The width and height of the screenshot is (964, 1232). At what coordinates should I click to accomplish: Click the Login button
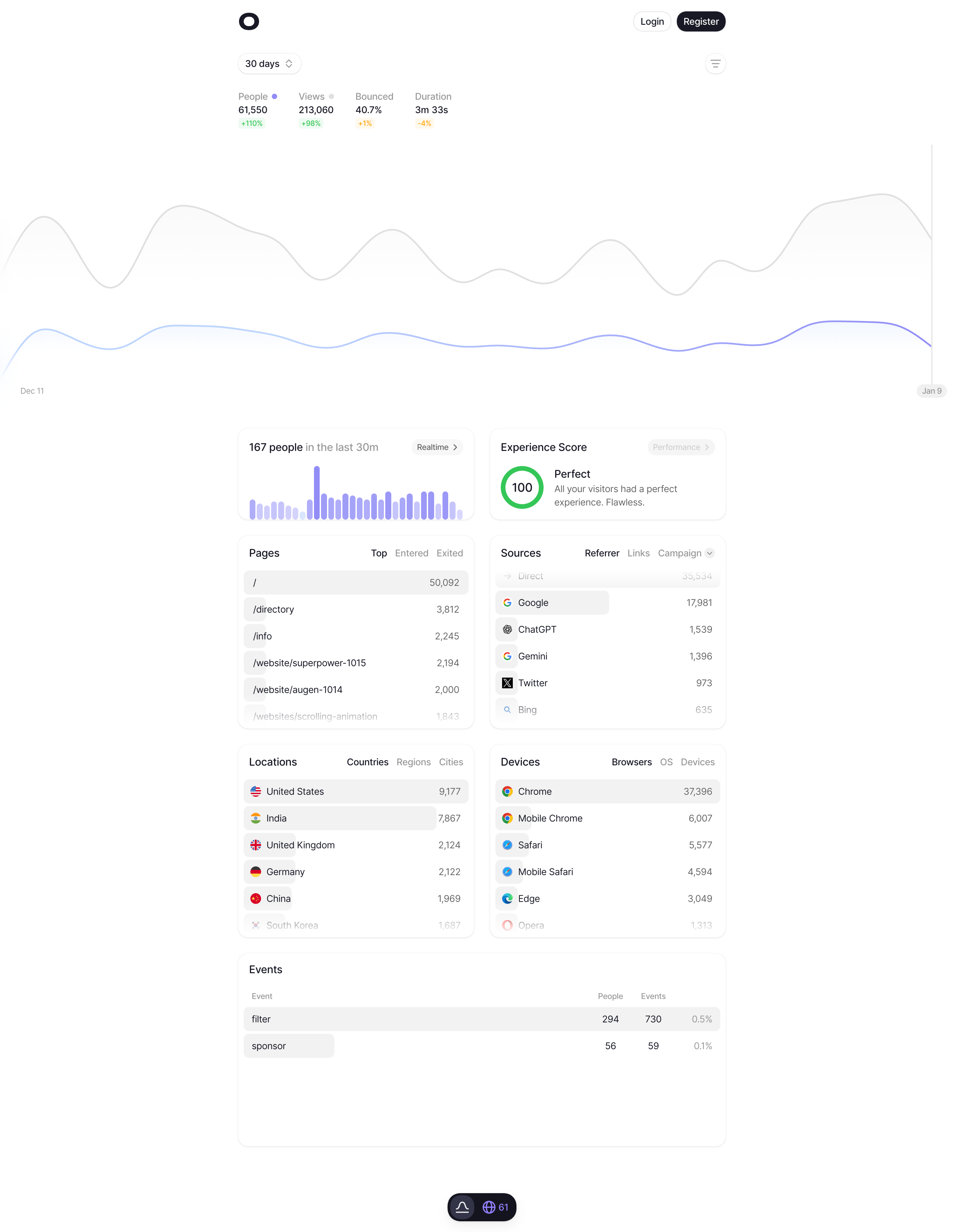(x=652, y=21)
